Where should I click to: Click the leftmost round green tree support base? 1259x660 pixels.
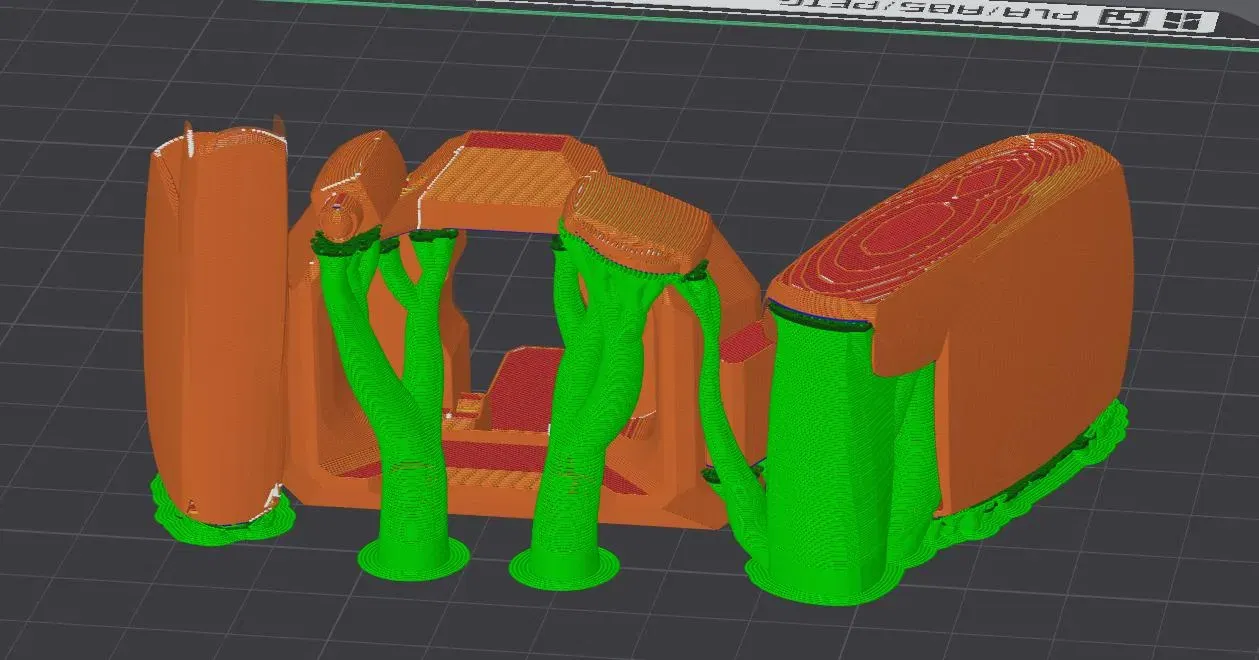click(413, 557)
